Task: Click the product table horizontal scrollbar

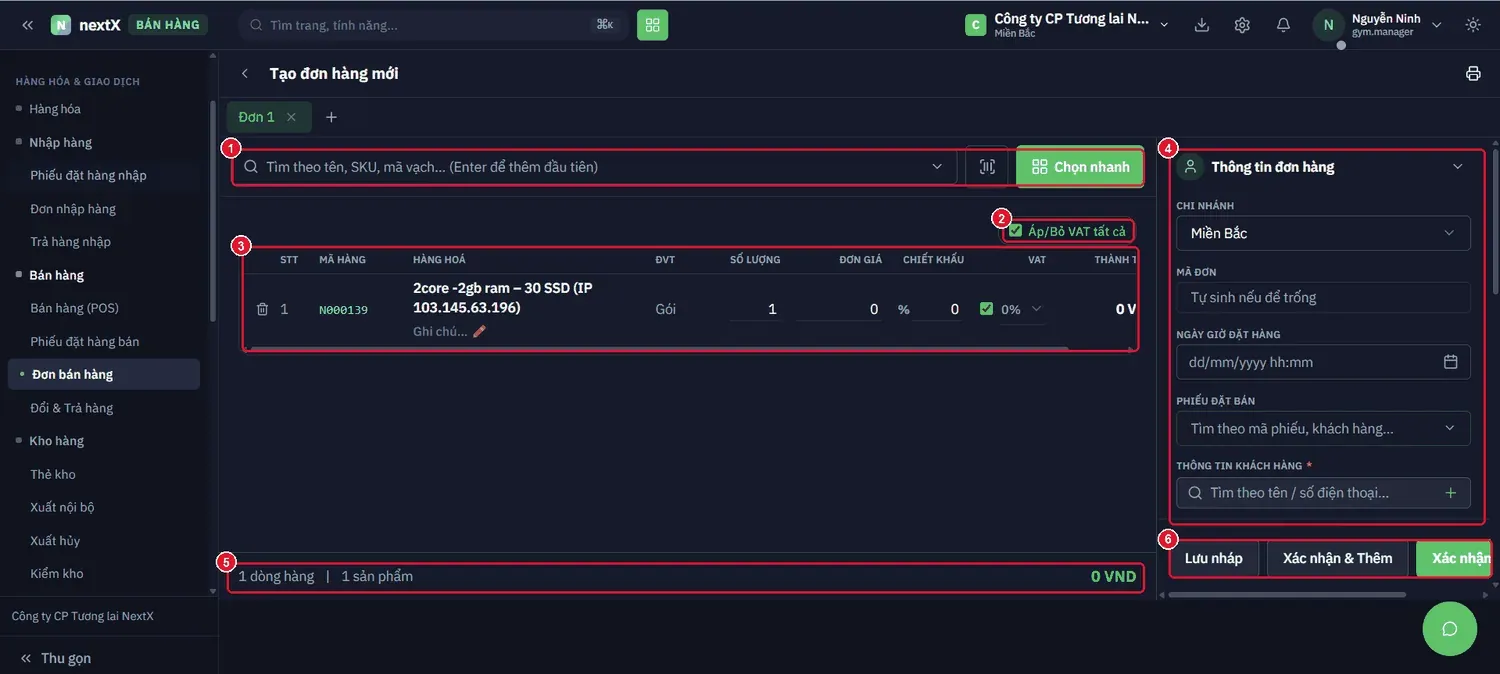Action: point(658,349)
